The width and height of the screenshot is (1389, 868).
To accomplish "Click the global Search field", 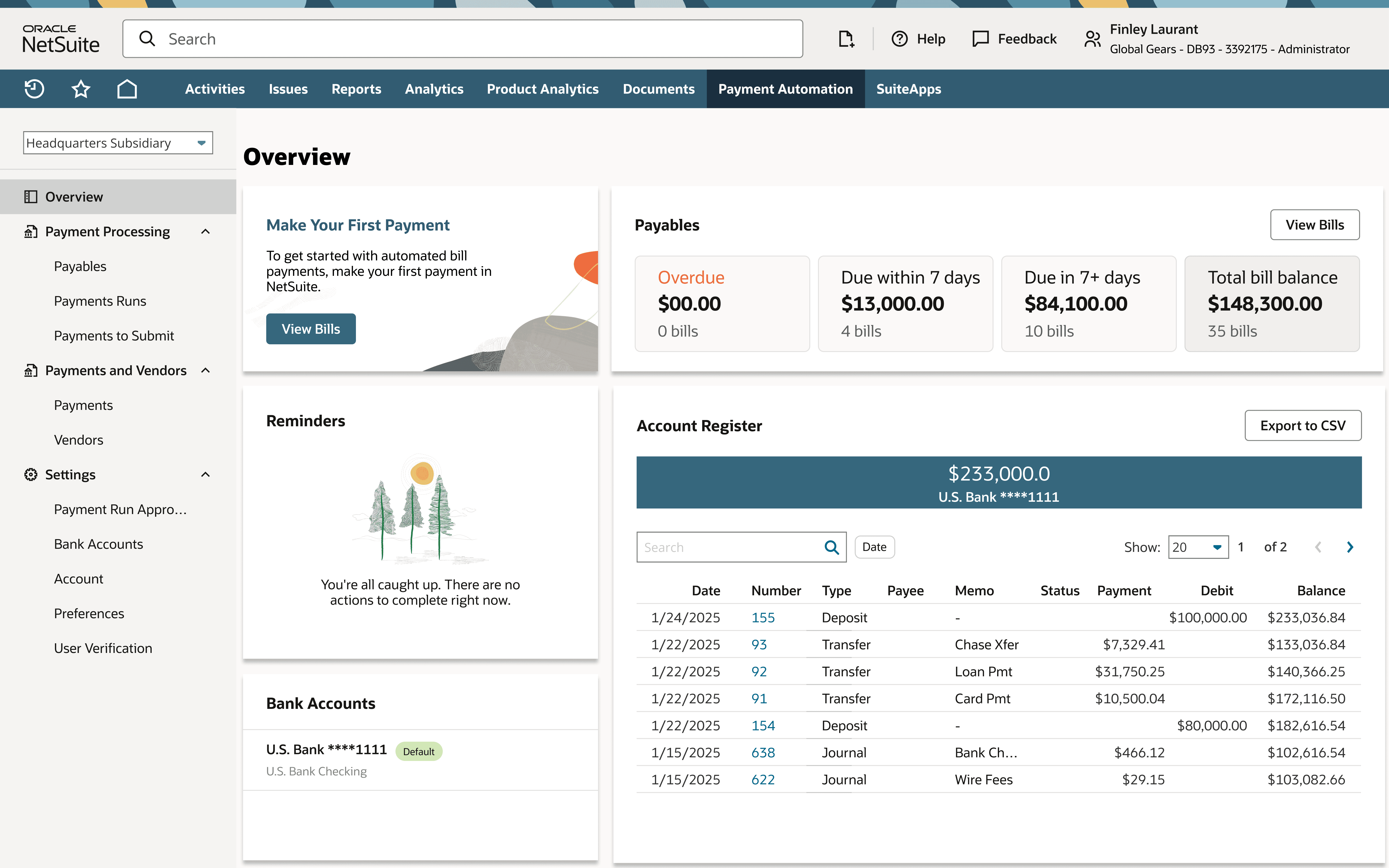I will (463, 39).
